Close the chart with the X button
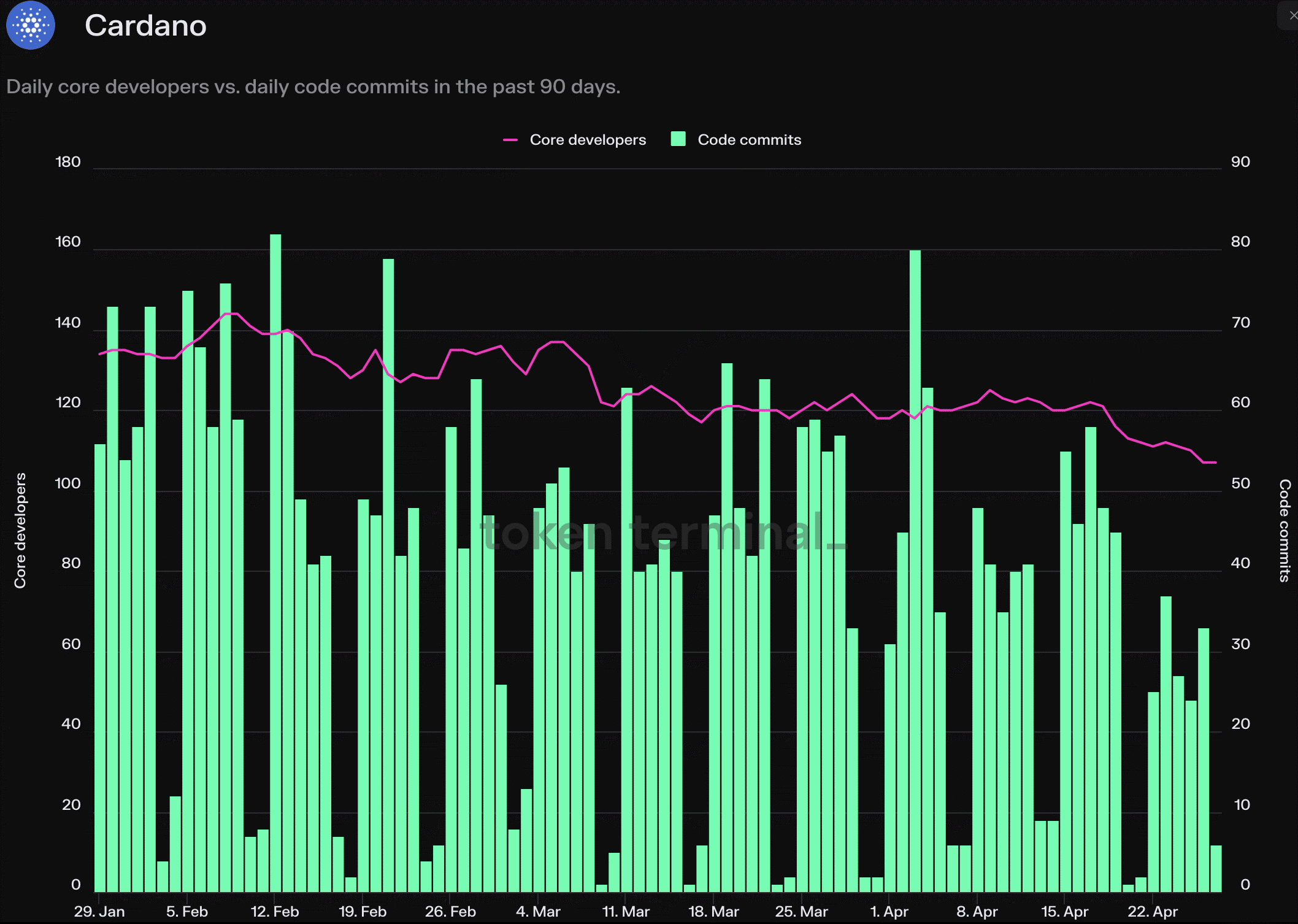 click(x=1292, y=15)
